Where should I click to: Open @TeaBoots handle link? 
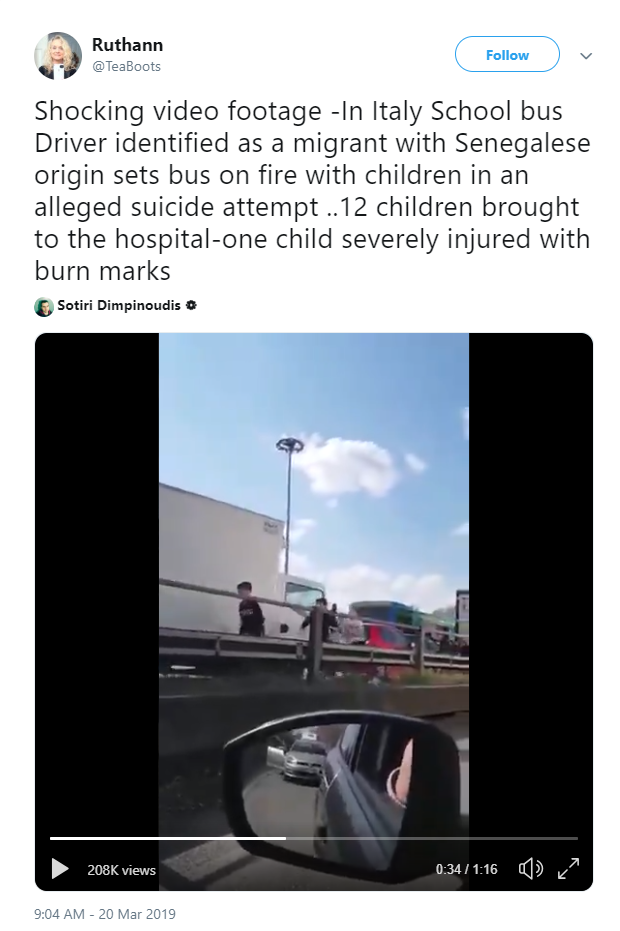coord(126,66)
